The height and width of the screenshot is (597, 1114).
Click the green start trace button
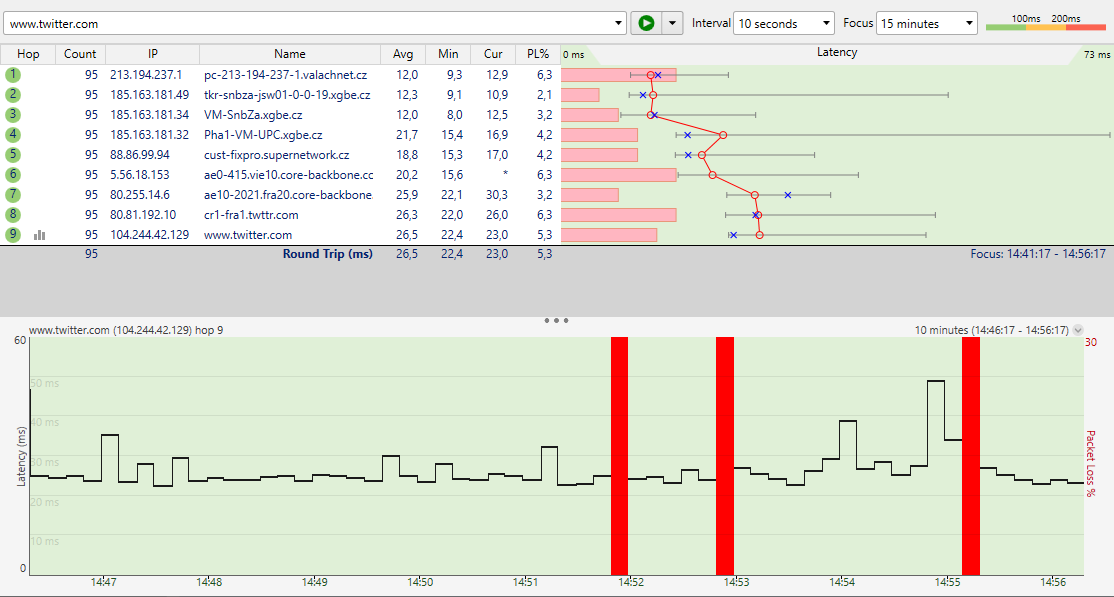pos(646,23)
